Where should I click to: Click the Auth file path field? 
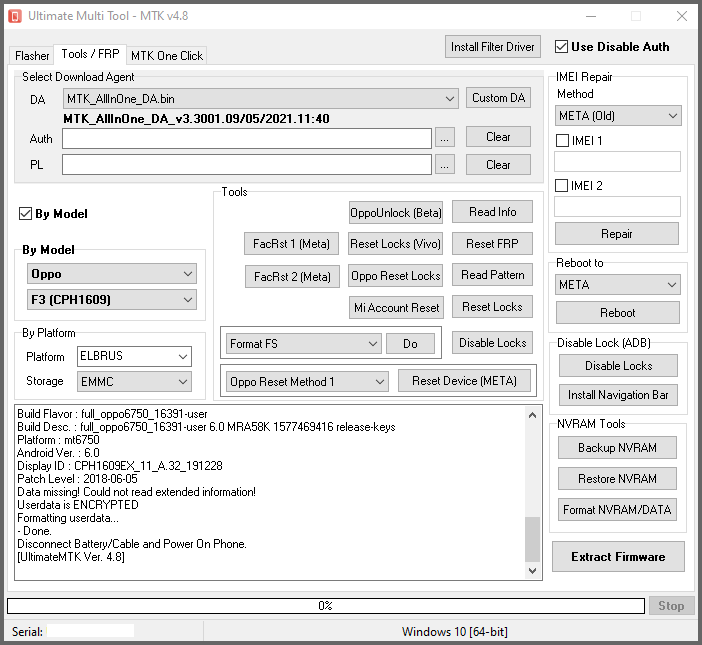pos(246,138)
